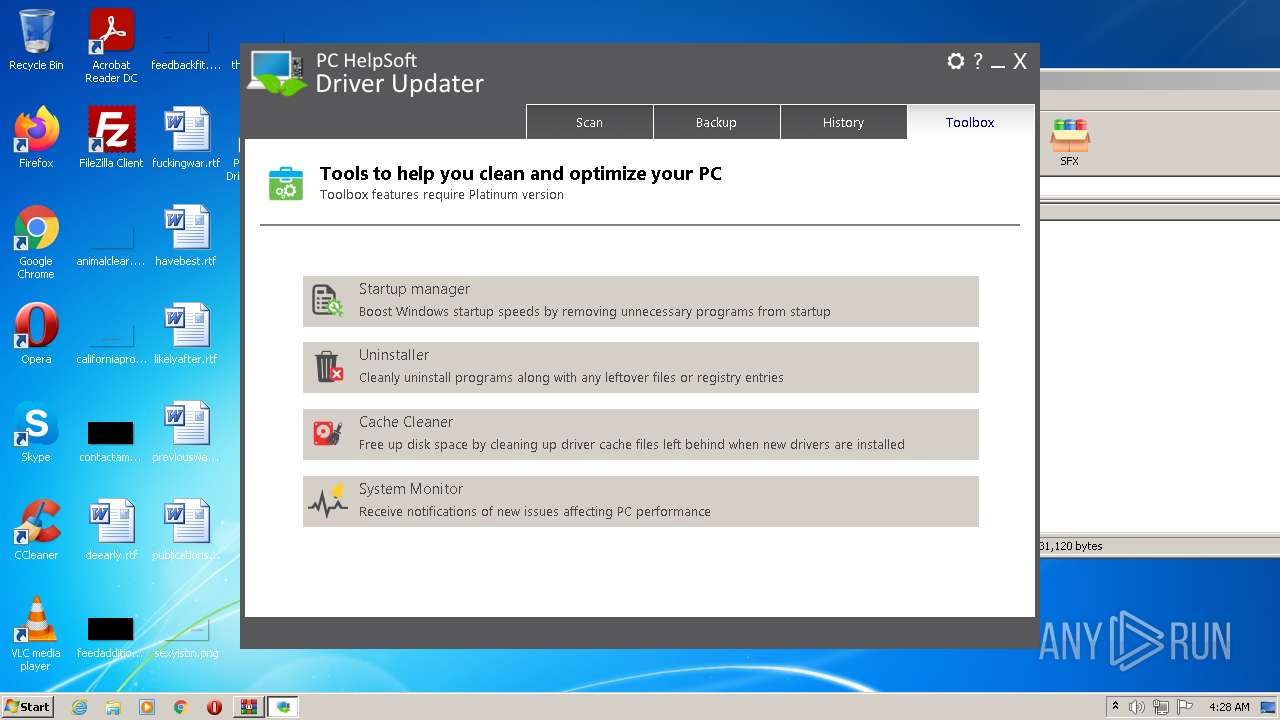Select the Opera desktop shortcut
1280x720 pixels.
coord(36,334)
